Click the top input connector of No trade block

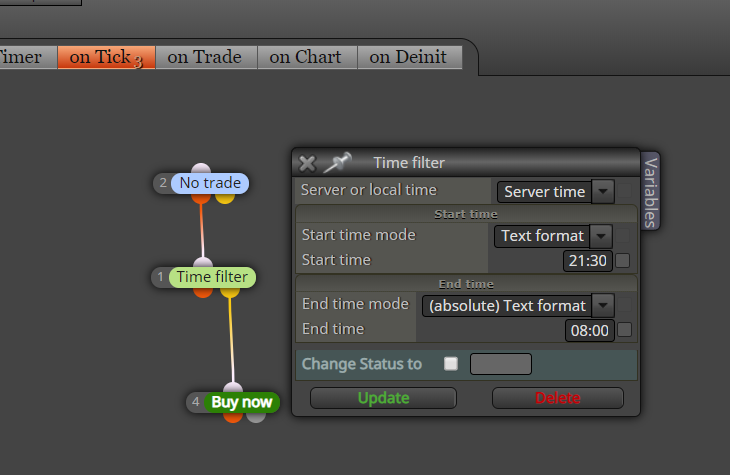[x=201, y=168]
